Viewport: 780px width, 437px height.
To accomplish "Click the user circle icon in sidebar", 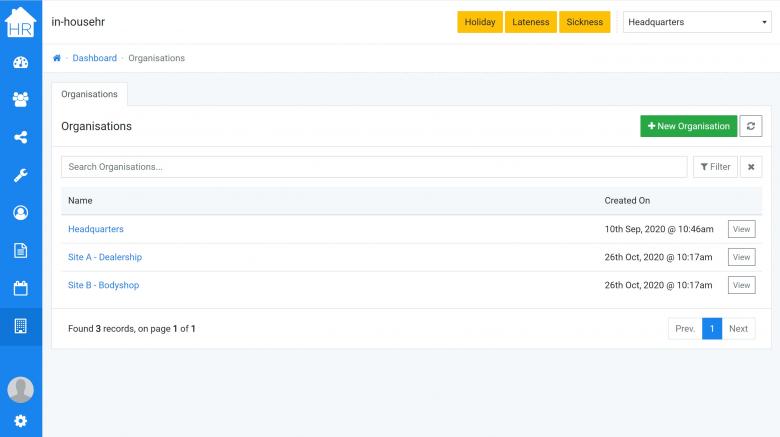I will tap(20, 213).
